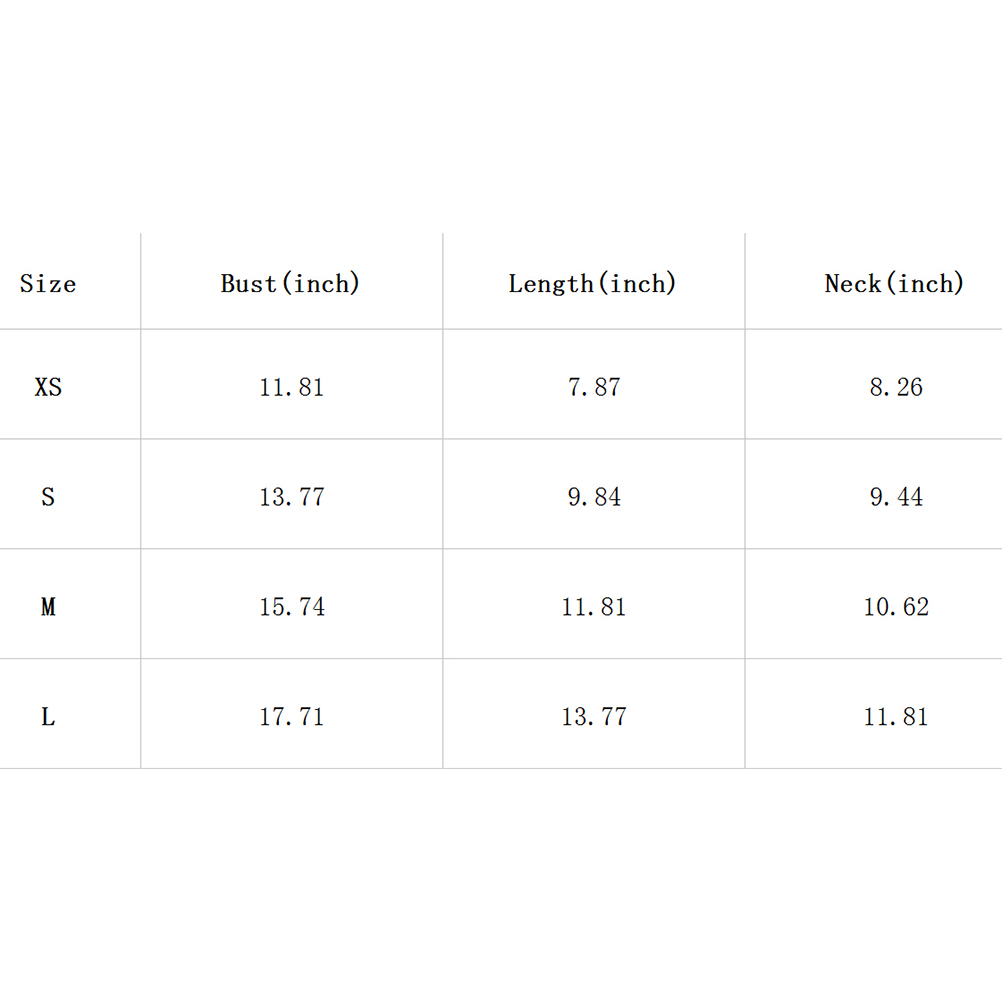Viewport: 1002px width, 1002px height.
Task: Click the L length value 13.77
Action: click(x=594, y=717)
